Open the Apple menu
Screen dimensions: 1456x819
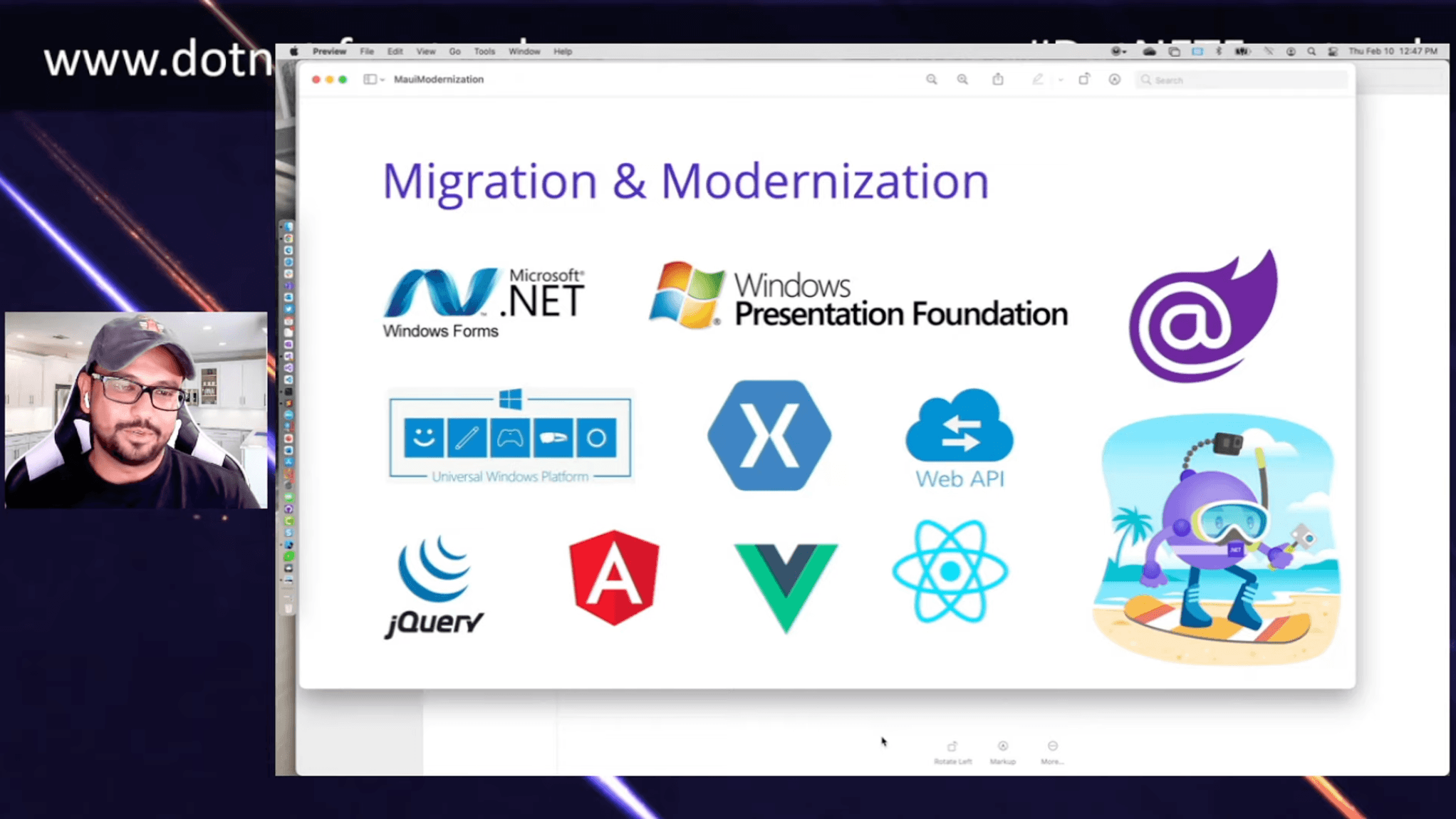[293, 51]
